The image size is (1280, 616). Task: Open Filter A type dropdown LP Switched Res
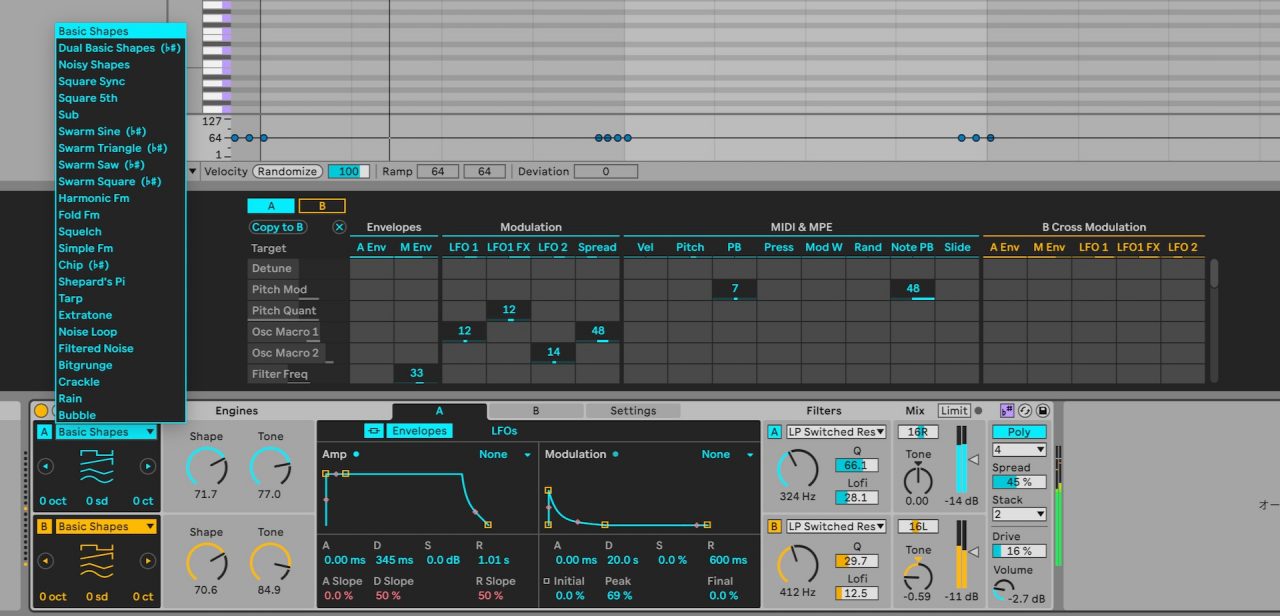[x=836, y=432]
